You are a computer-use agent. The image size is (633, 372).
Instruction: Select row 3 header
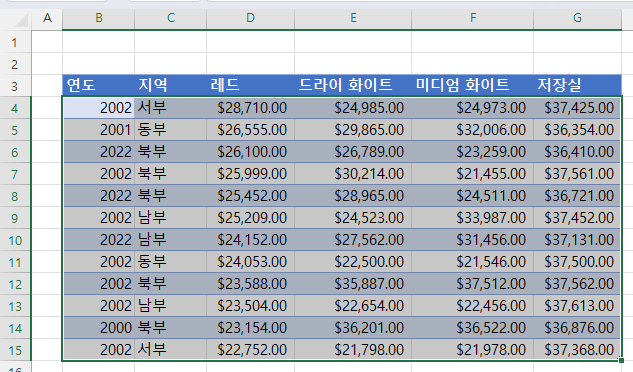coord(15,86)
